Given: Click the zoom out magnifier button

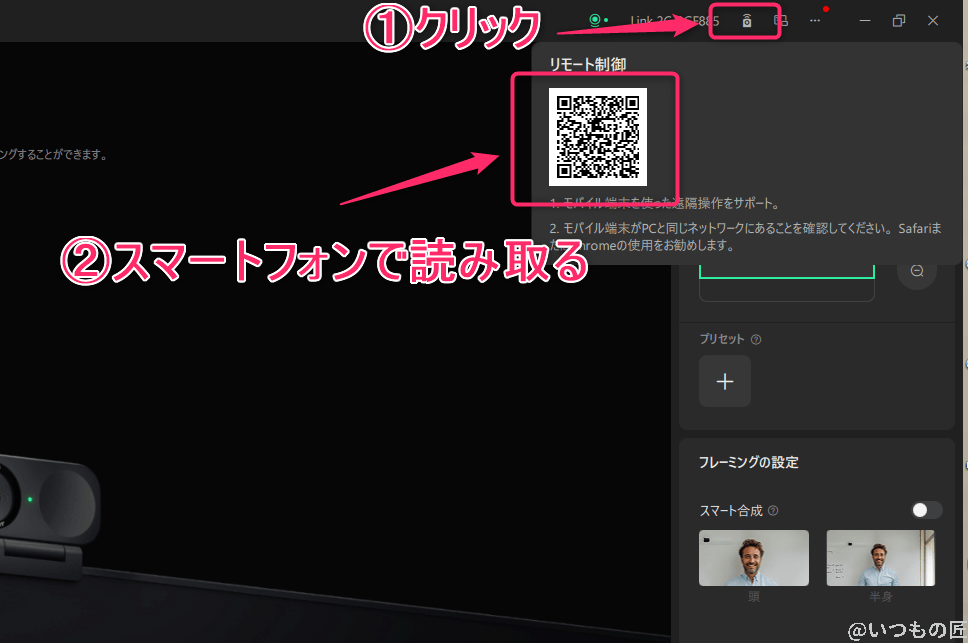Looking at the screenshot, I should tap(916, 271).
